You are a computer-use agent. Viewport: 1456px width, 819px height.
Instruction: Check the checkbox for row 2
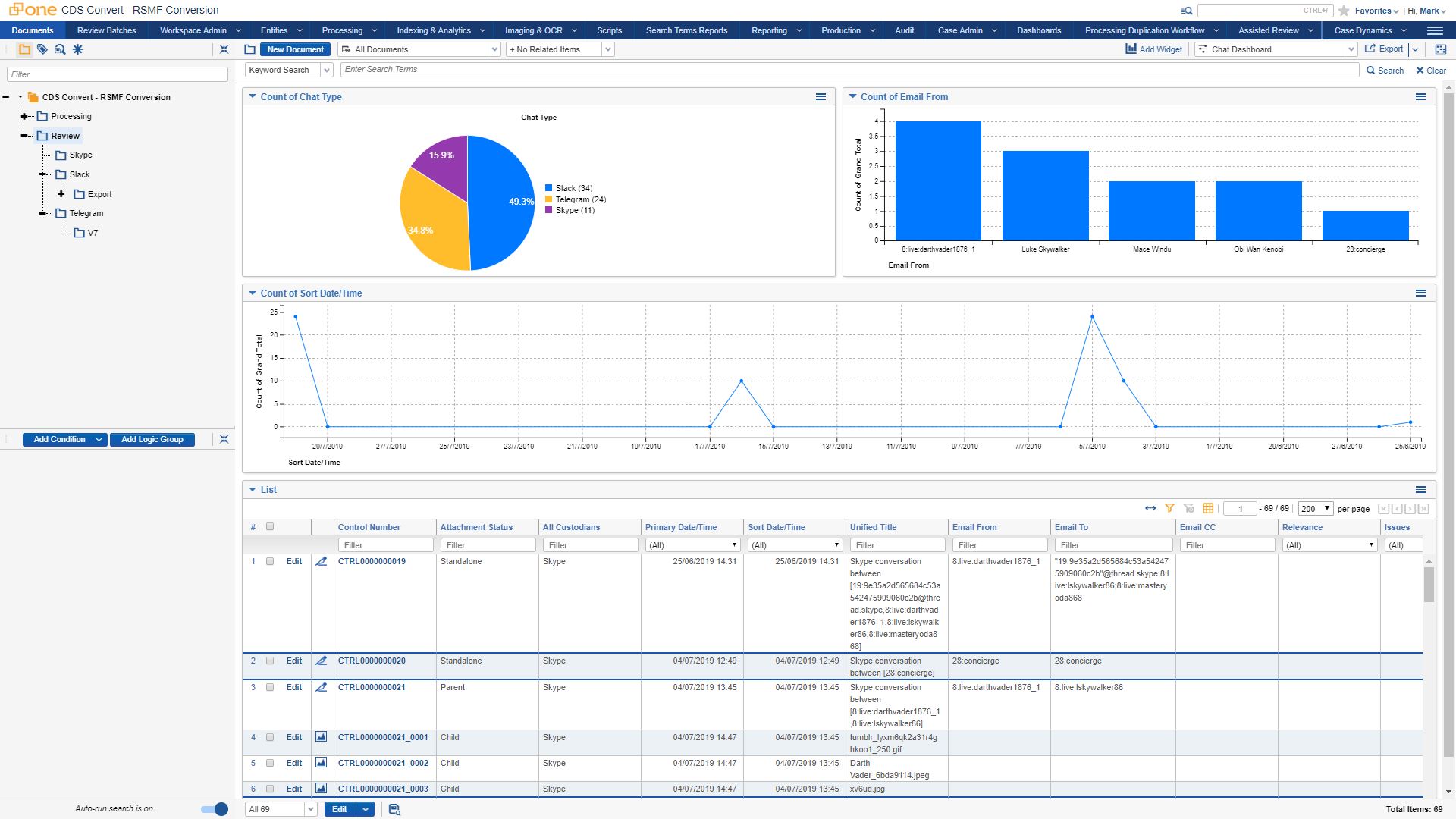tap(270, 661)
